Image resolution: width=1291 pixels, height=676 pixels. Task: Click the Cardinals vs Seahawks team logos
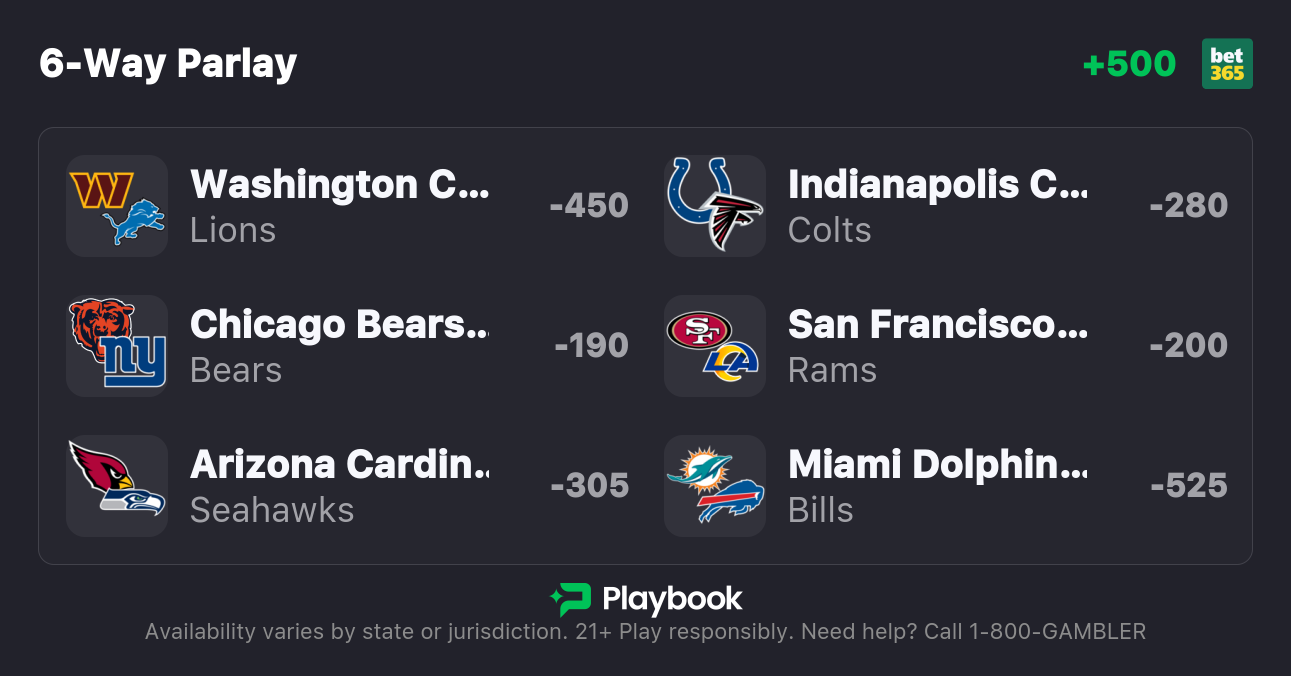[117, 486]
